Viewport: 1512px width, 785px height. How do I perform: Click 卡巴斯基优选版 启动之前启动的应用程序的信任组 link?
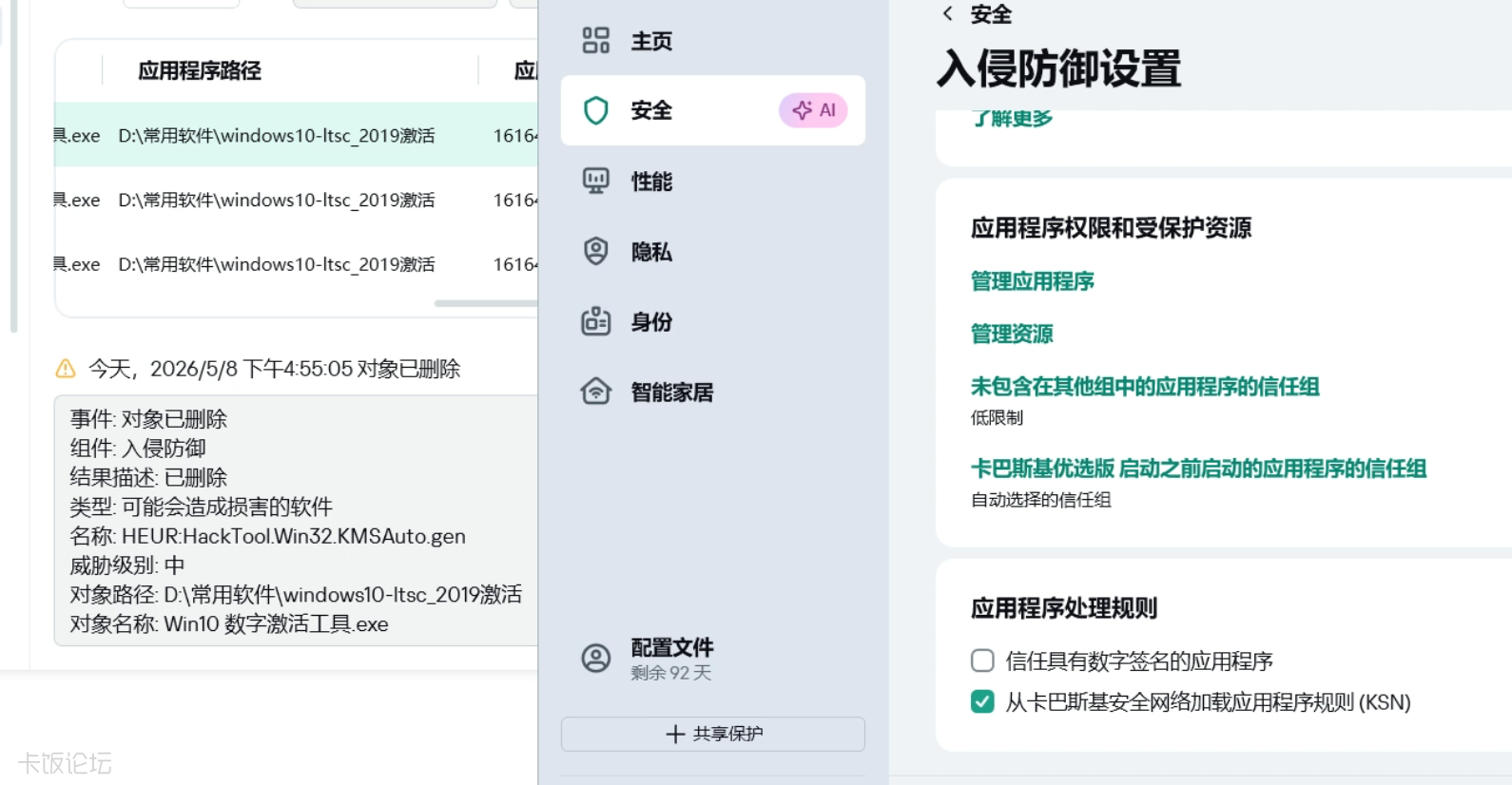[x=1198, y=469]
